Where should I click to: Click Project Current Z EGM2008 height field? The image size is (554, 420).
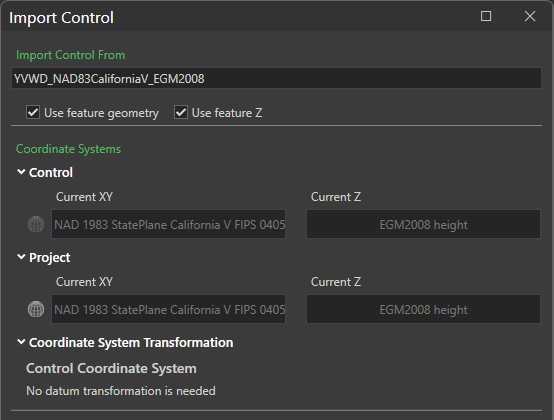(x=423, y=309)
